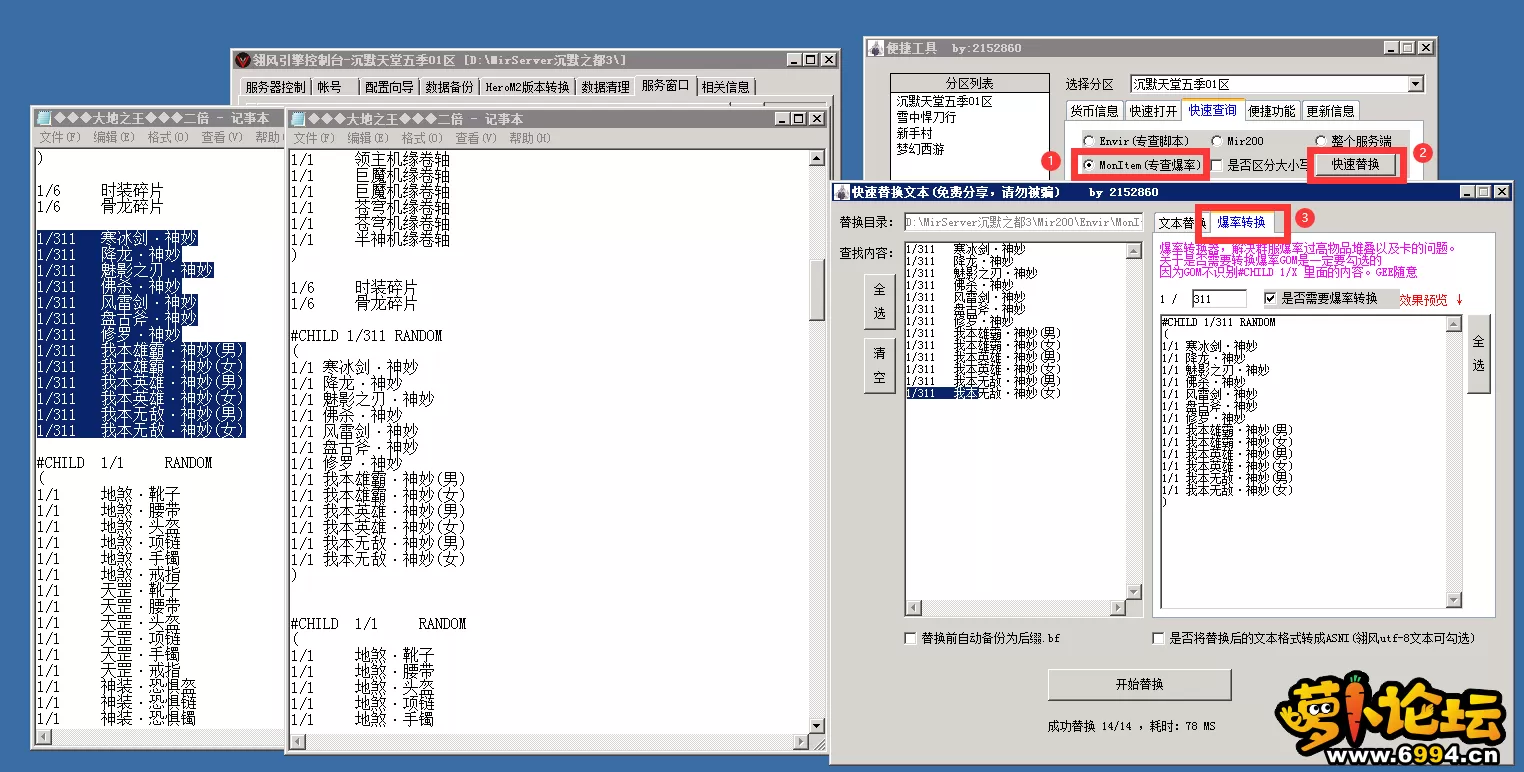
Task: Open the 选择分区 dropdown list
Action: pos(1415,85)
